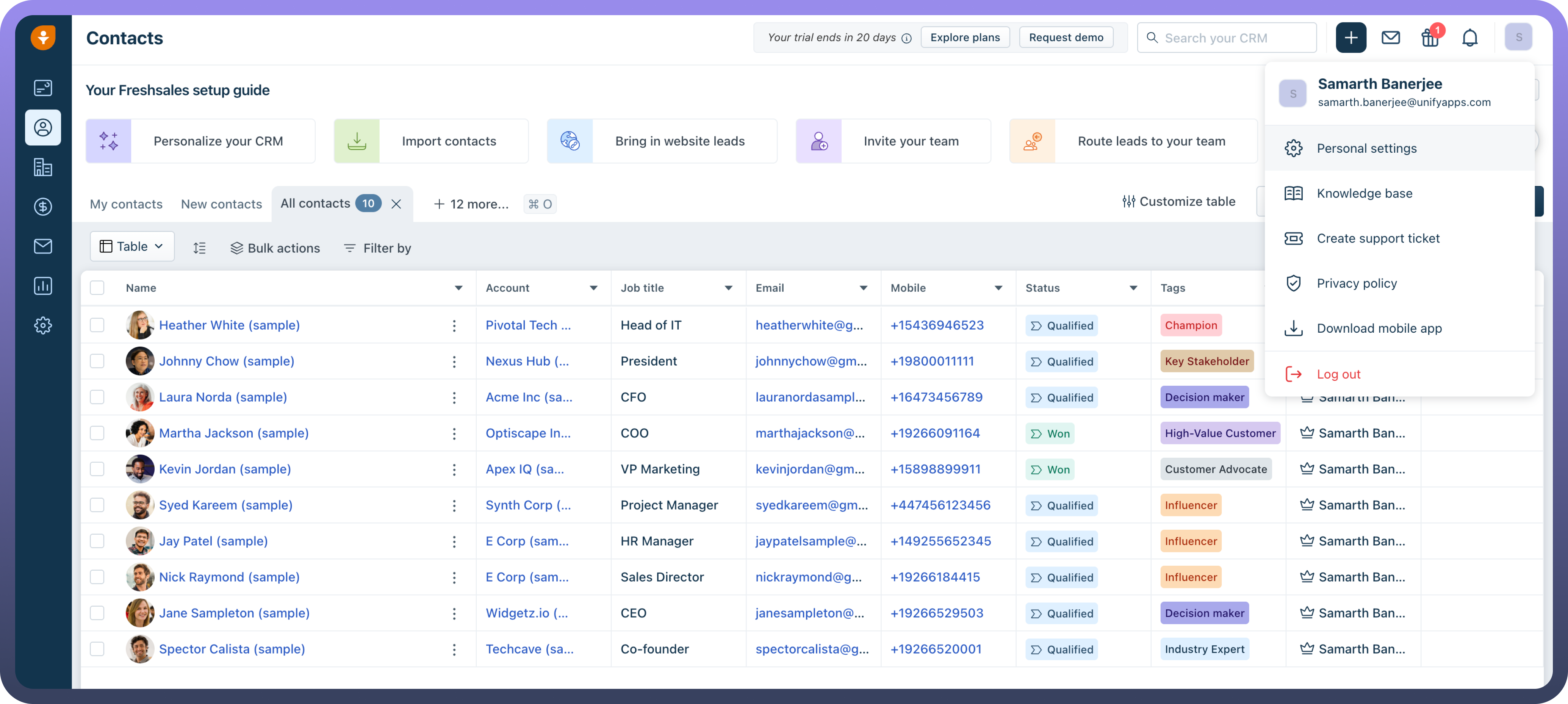This screenshot has height=704, width=1568.
Task: Open the Analytics chart icon in sidebar
Action: [x=42, y=286]
